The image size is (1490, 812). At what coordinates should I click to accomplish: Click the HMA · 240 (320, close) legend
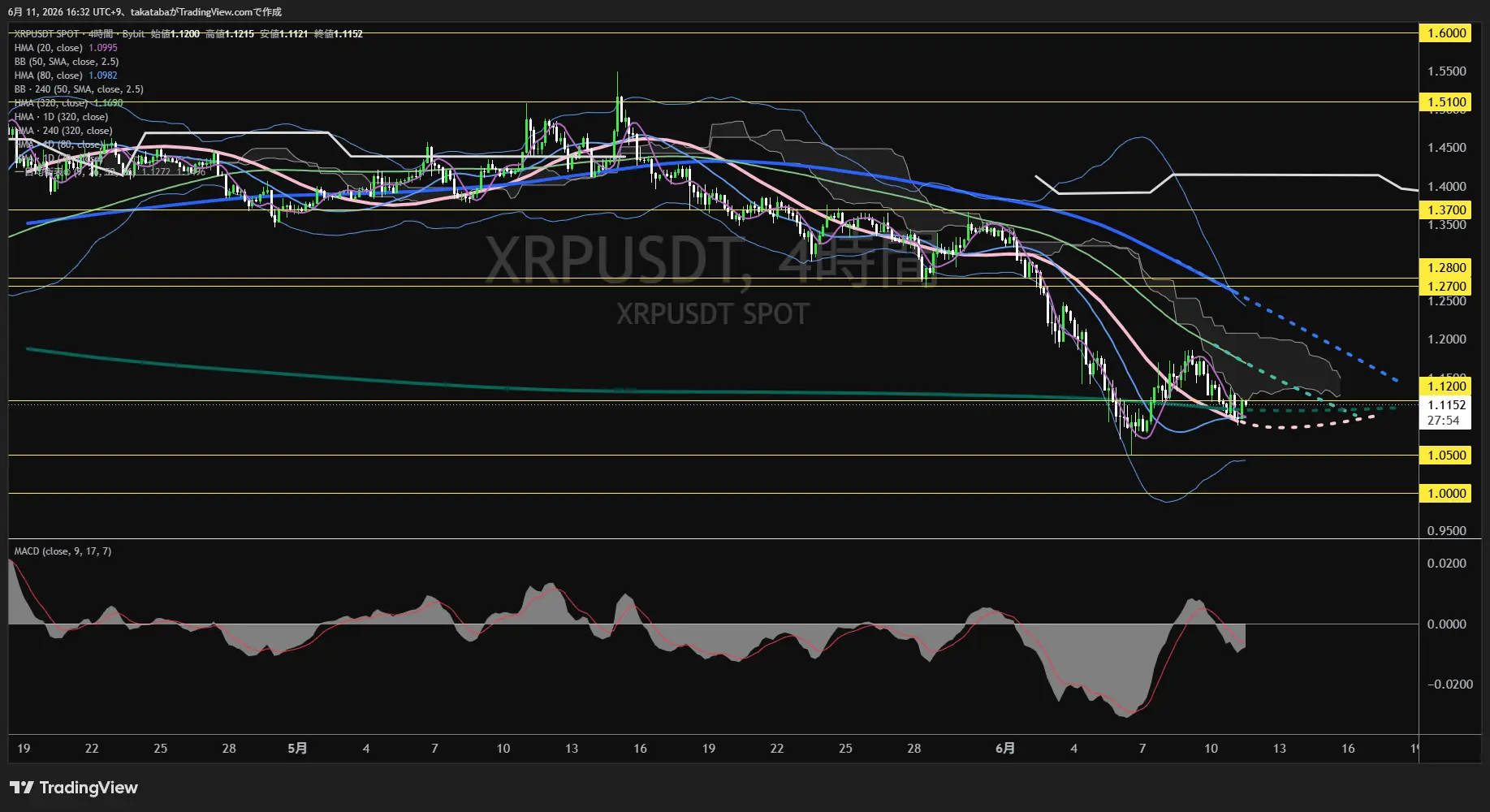point(63,131)
